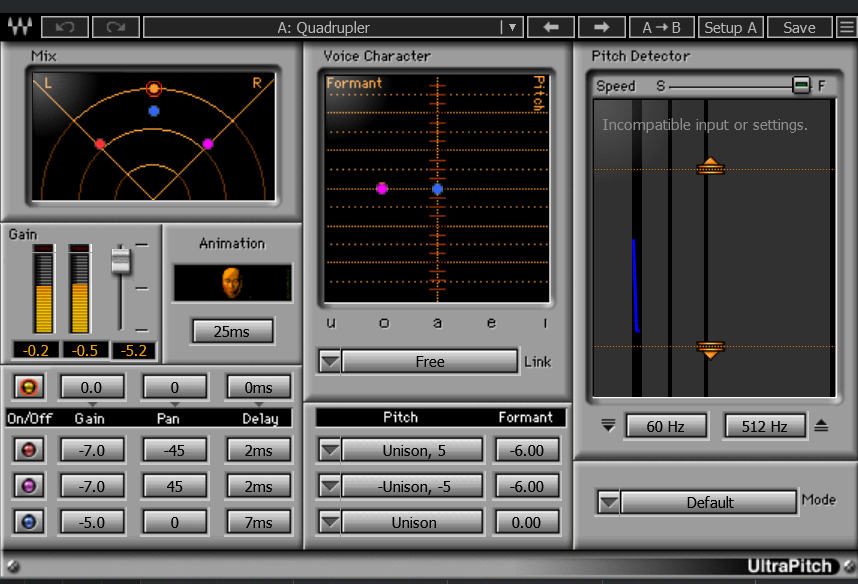The image size is (858, 584).
Task: Click the Formant column header
Action: [525, 417]
